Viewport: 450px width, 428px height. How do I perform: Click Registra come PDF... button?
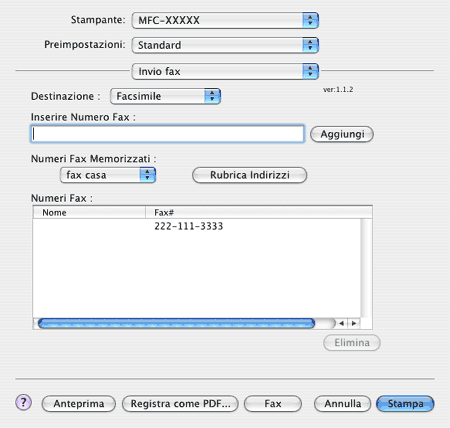[x=180, y=404]
